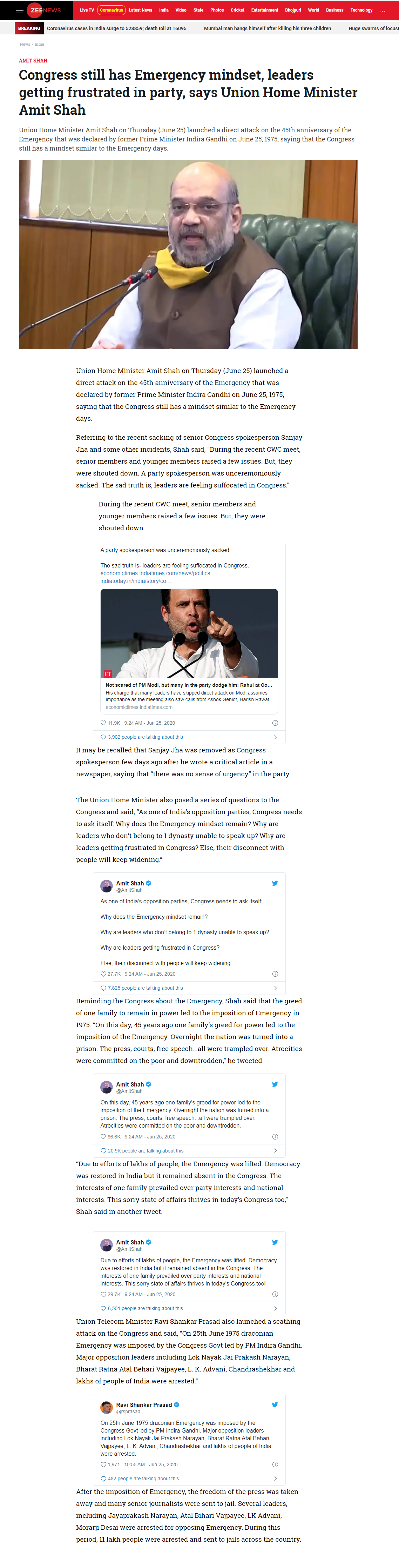Select Entertainment in top navigation
This screenshot has height=1568, width=399.
pyautogui.click(x=265, y=10)
